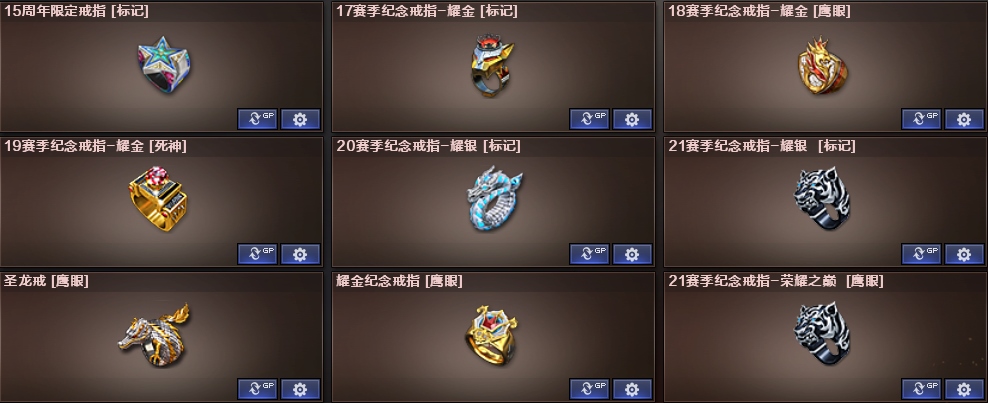Click GP exchange button for 18赛季纪念戒指-耀金
Screen dimensions: 988x403
coord(922,119)
